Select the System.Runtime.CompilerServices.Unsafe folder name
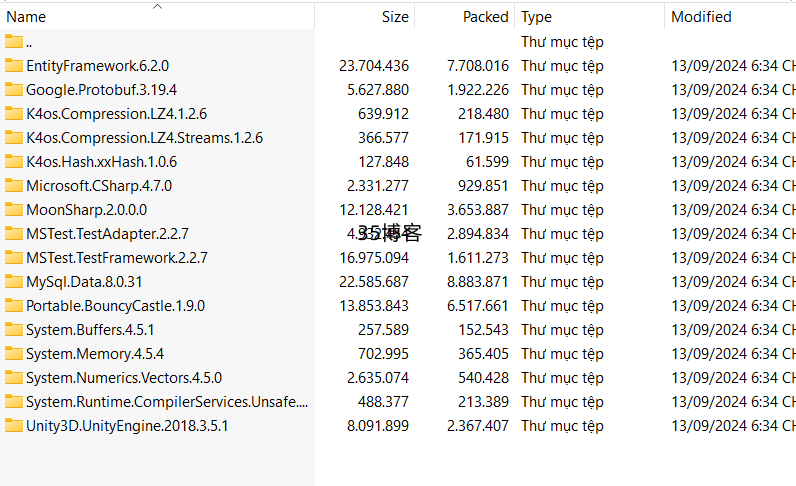Image resolution: width=796 pixels, height=486 pixels. 167,402
